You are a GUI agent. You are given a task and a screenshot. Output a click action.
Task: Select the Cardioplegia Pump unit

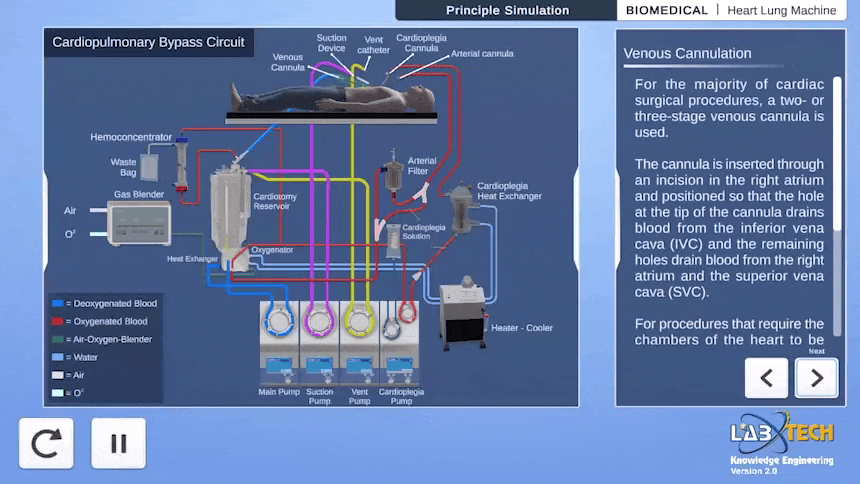pos(400,342)
